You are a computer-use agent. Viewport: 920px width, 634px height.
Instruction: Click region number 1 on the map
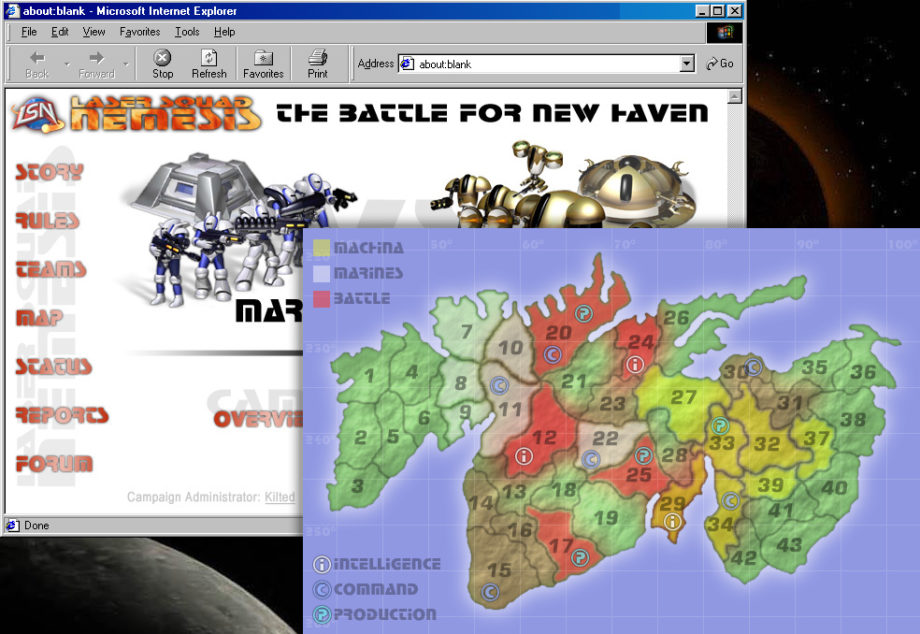tap(369, 375)
